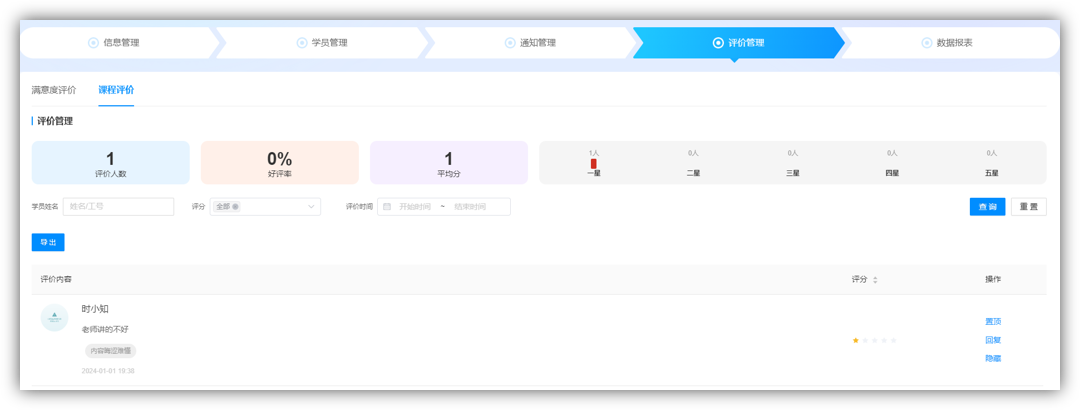Select the 评价管理 step tab

tap(738, 43)
